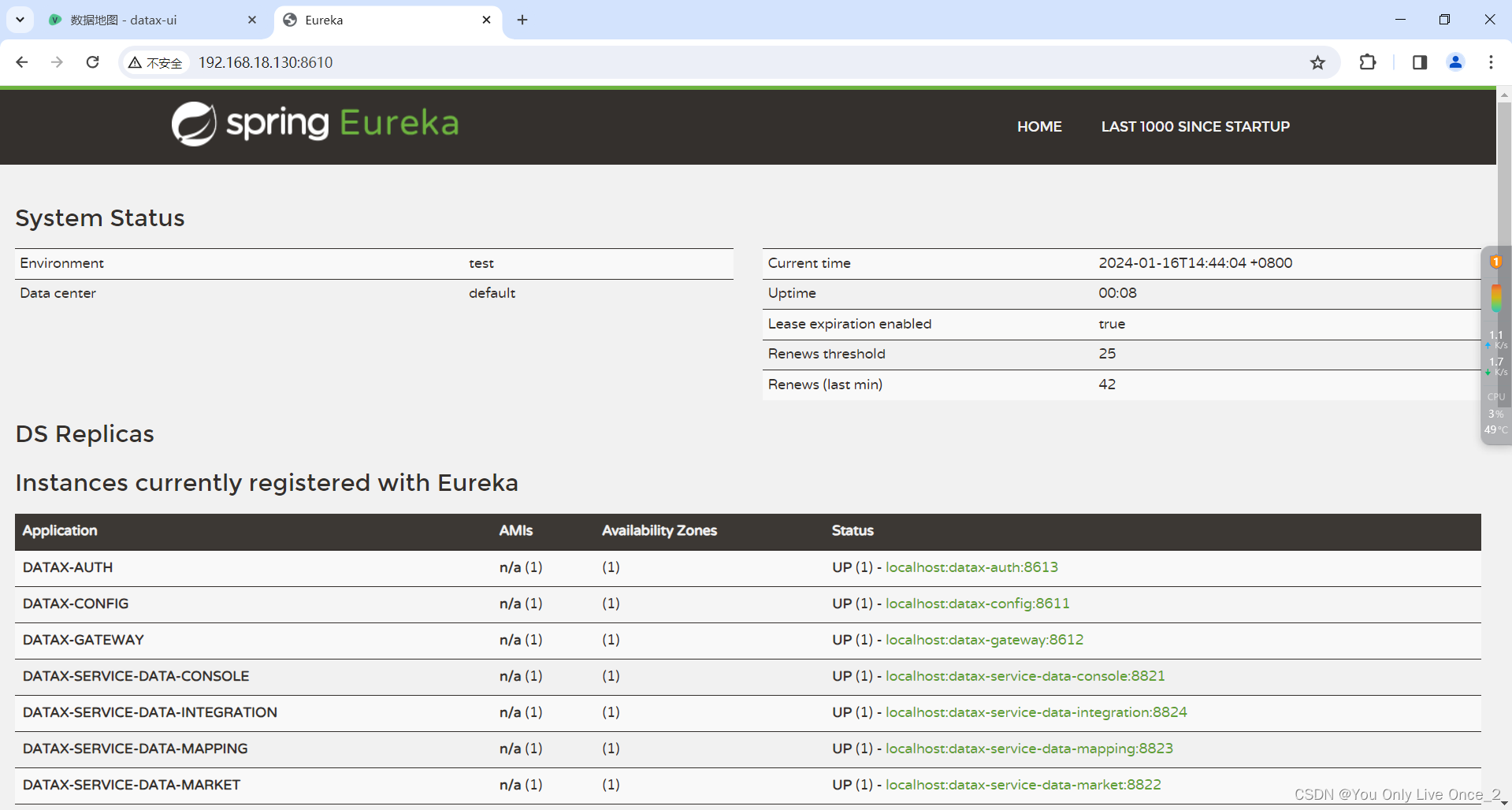Image resolution: width=1512 pixels, height=810 pixels.
Task: Open localhost:datax-config:8611 link
Action: click(978, 604)
